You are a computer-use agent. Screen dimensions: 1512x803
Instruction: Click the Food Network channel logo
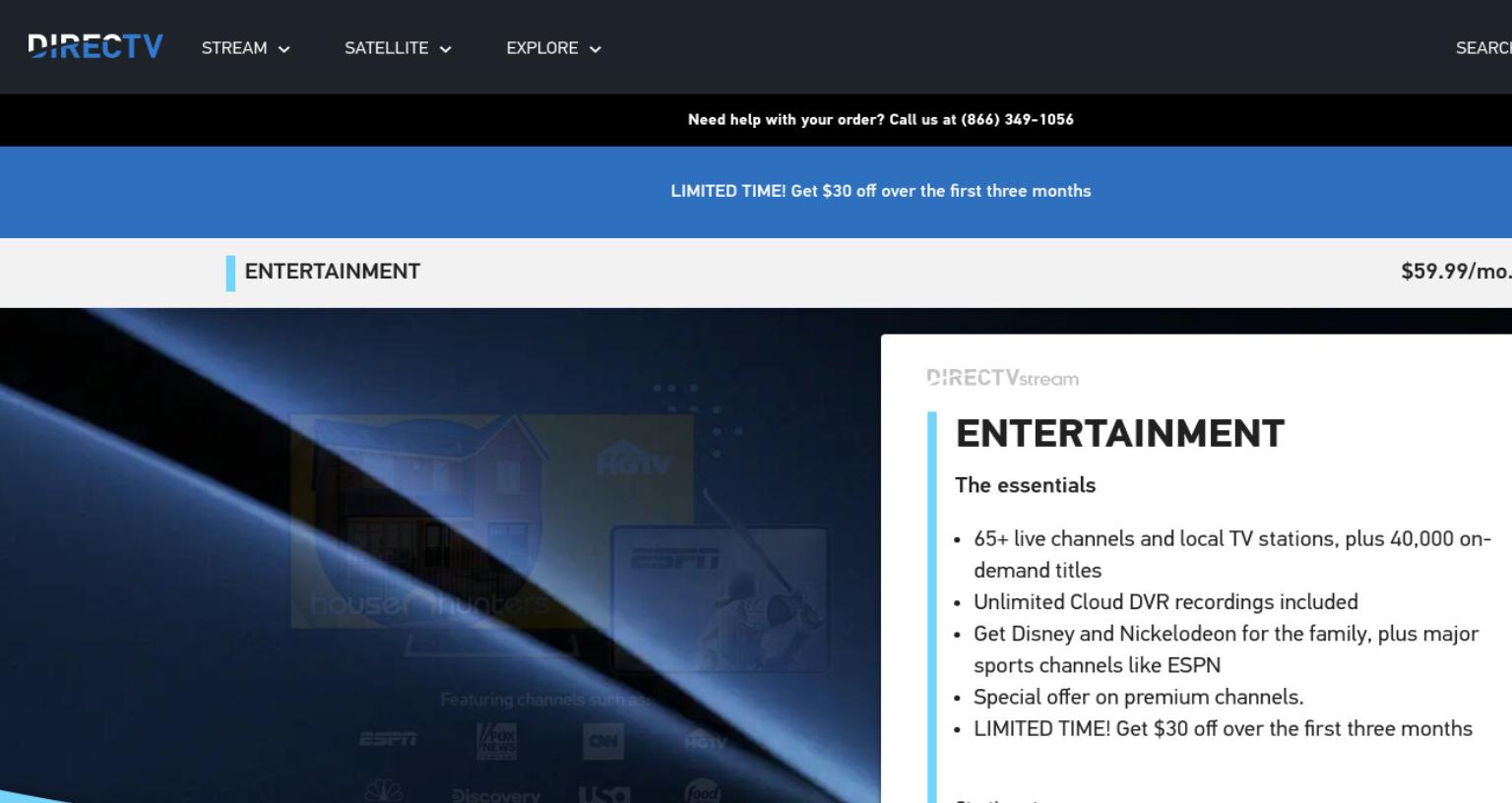pyautogui.click(x=702, y=790)
